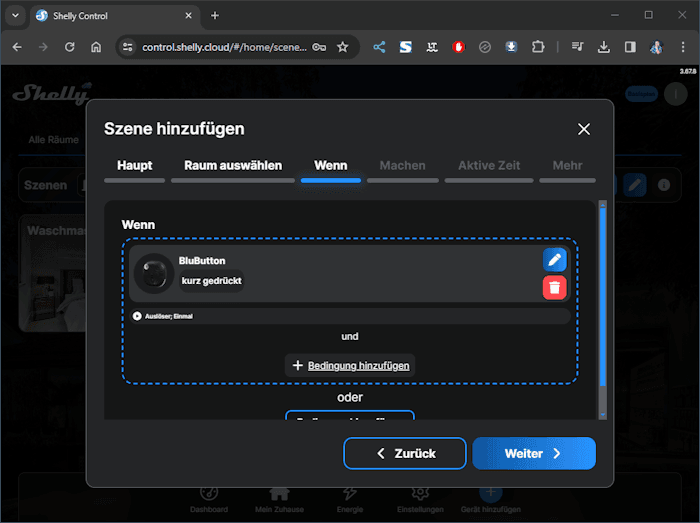Open the Aktive Zeit step

point(488,166)
